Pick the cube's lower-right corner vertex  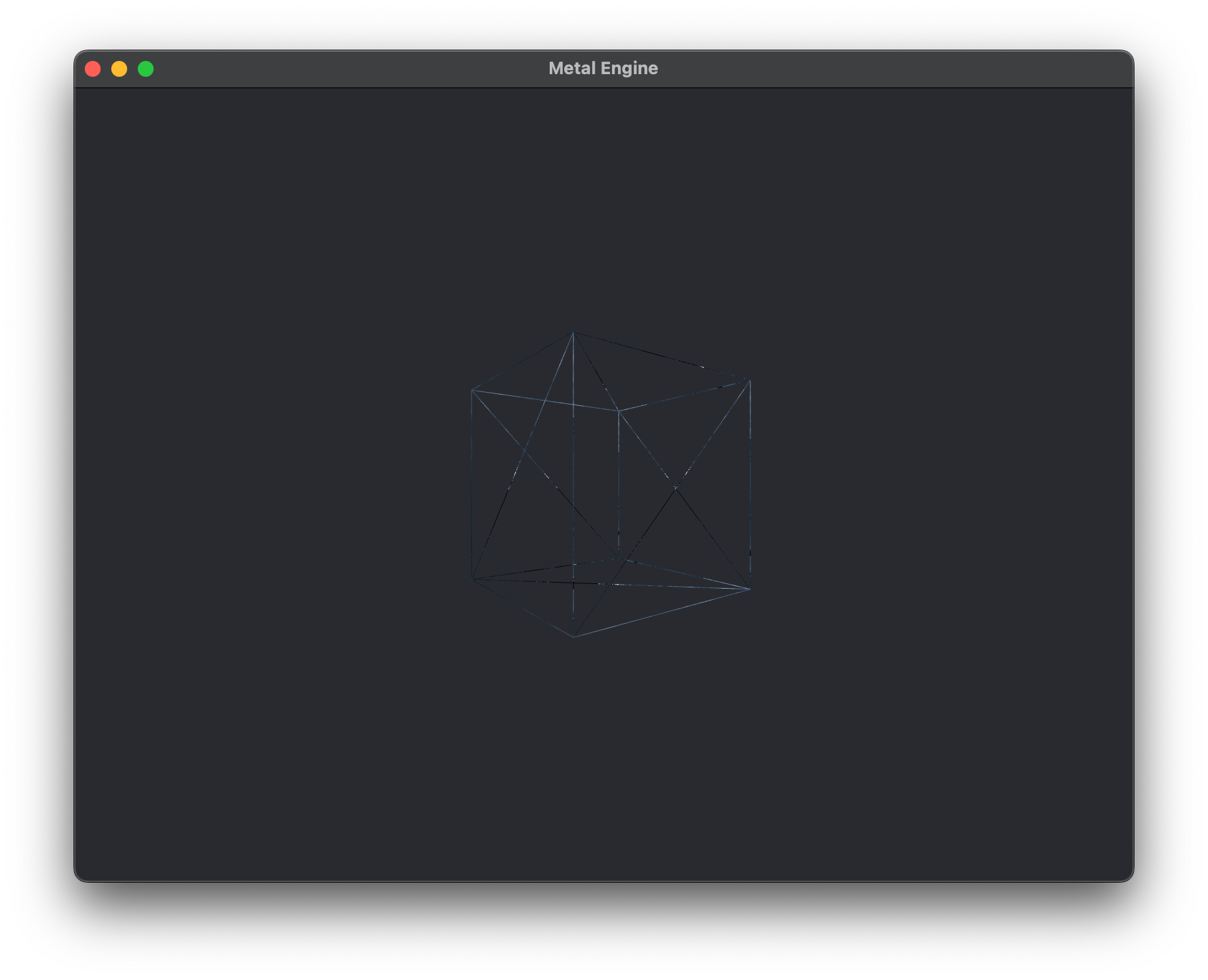[750, 589]
